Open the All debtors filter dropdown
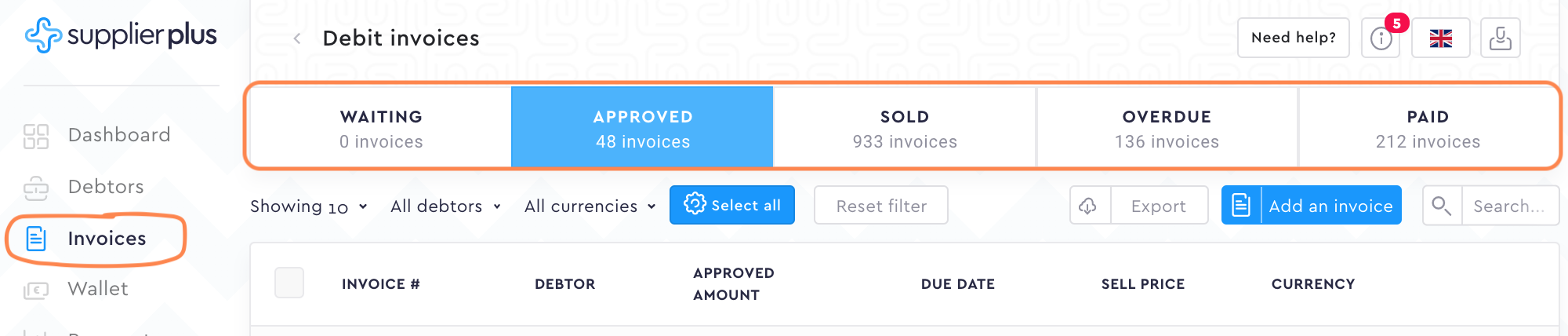1568x336 pixels. 445,206
